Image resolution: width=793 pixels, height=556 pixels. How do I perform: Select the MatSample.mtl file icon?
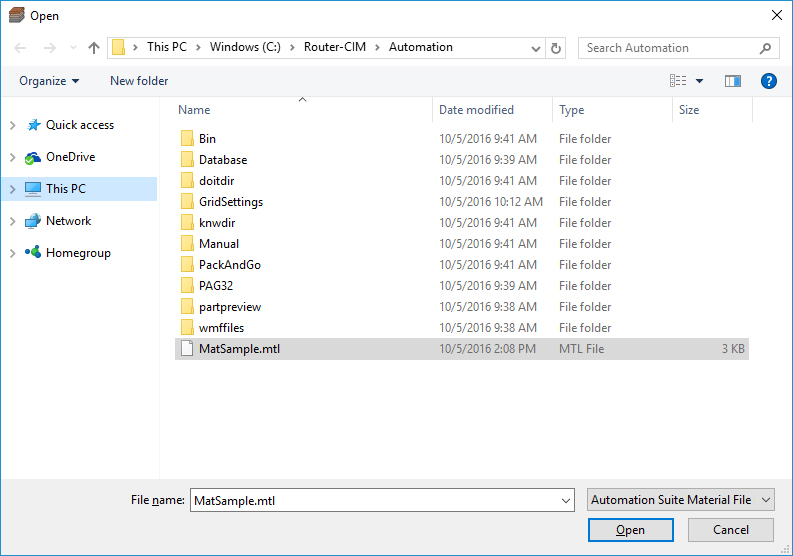(x=187, y=349)
